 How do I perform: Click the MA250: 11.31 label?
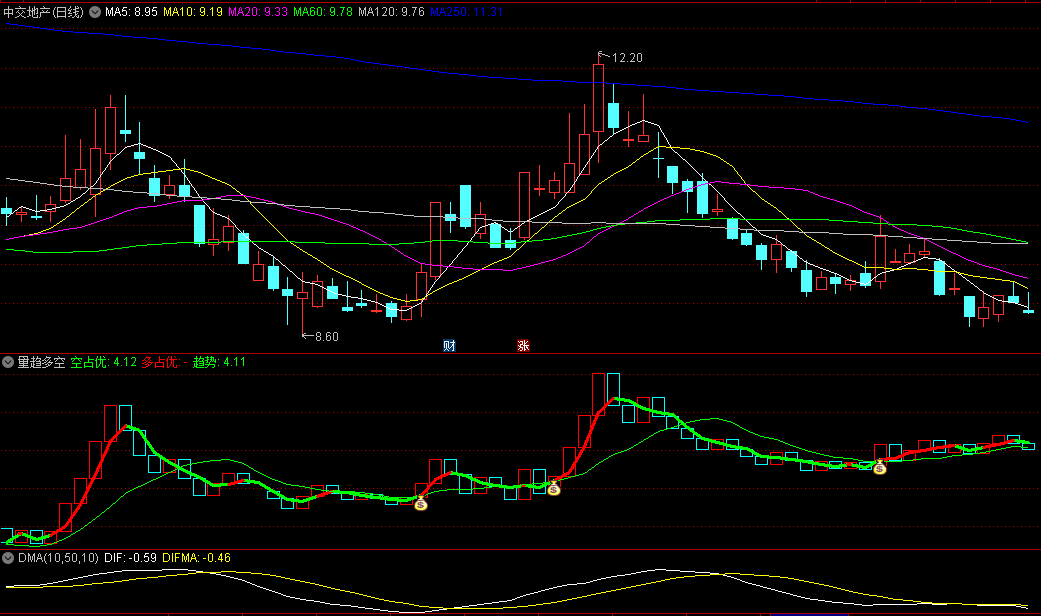466,12
